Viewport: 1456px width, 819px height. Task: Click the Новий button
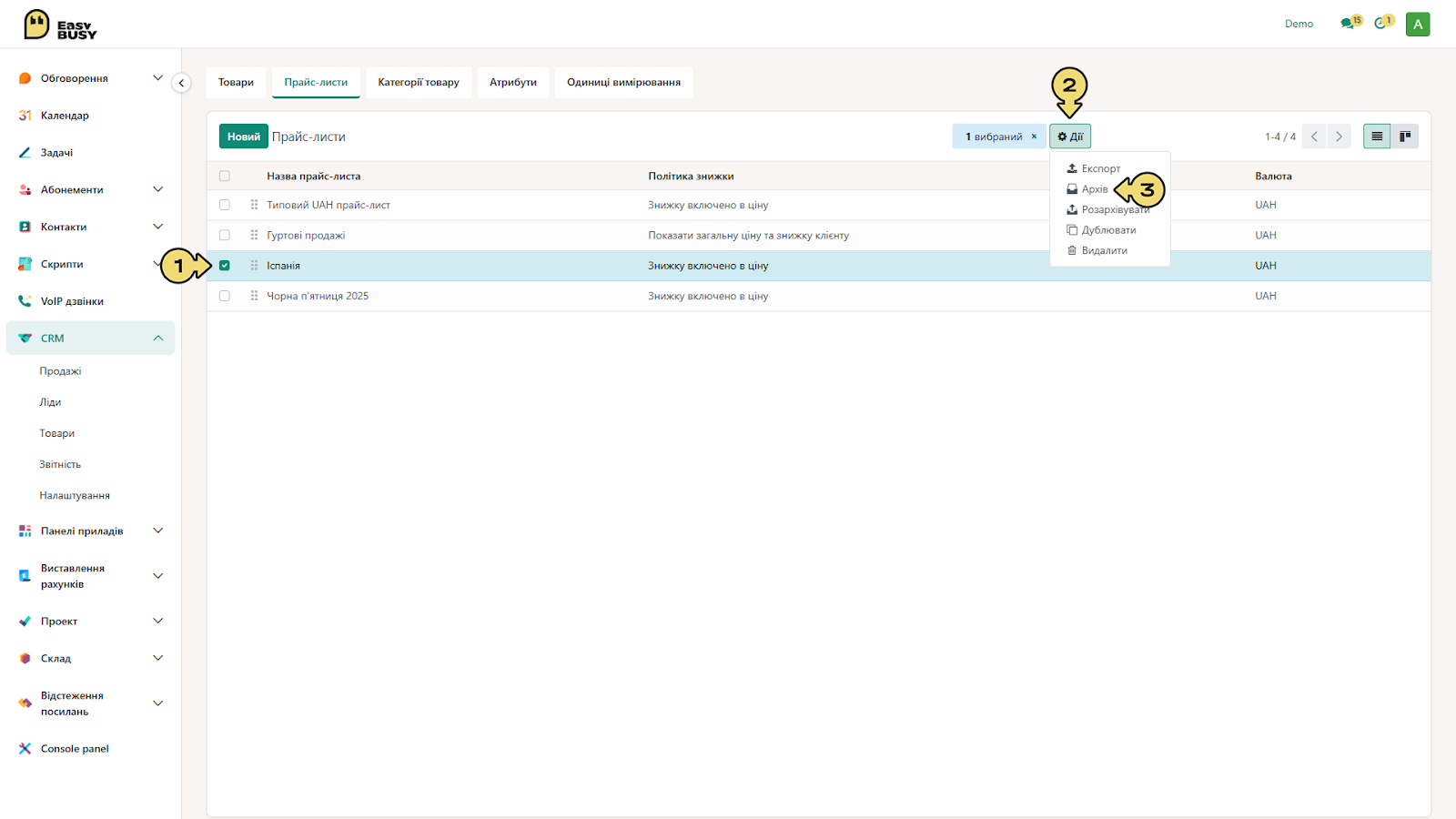pos(244,136)
